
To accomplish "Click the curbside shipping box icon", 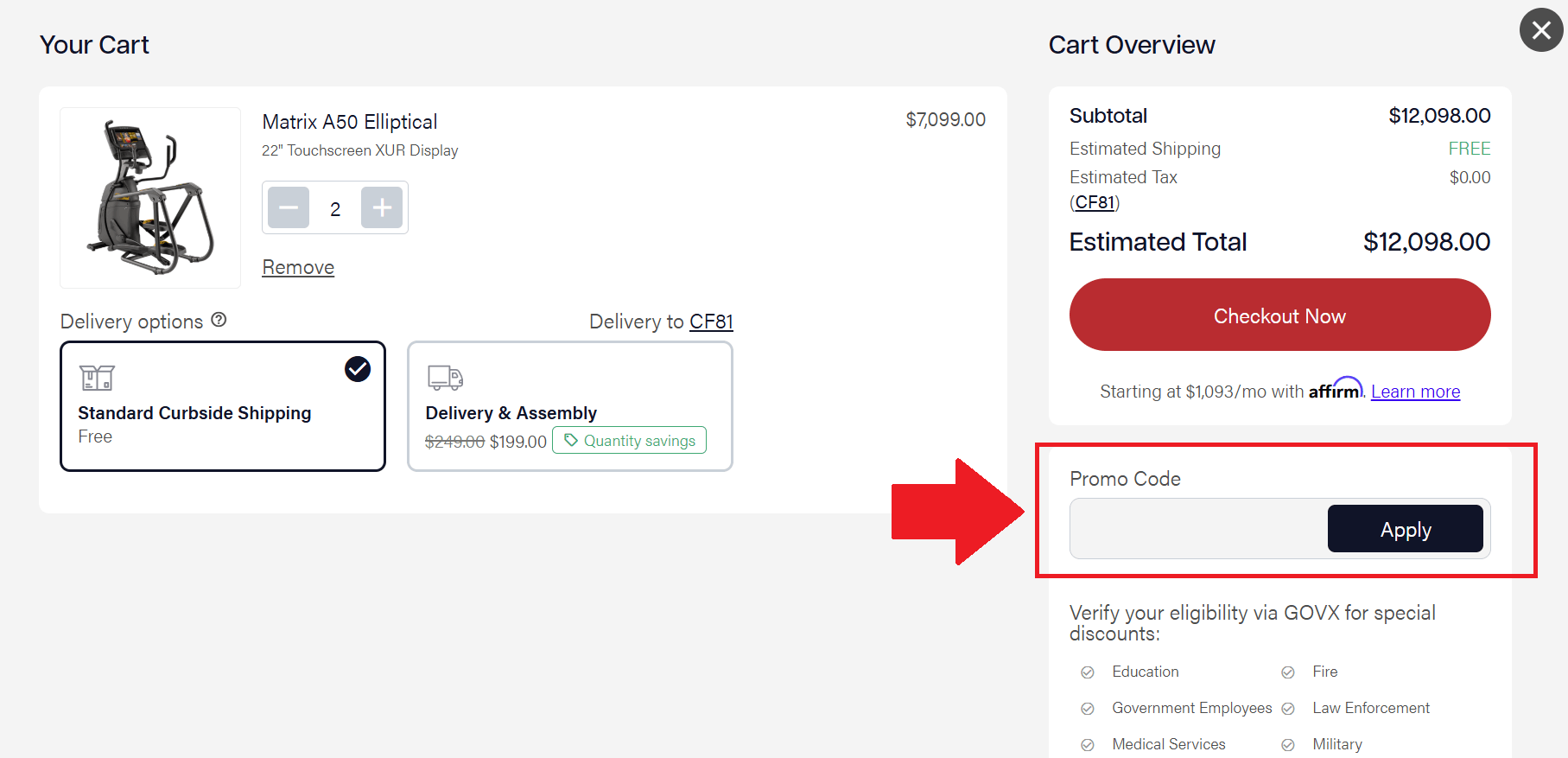I will coord(97,378).
